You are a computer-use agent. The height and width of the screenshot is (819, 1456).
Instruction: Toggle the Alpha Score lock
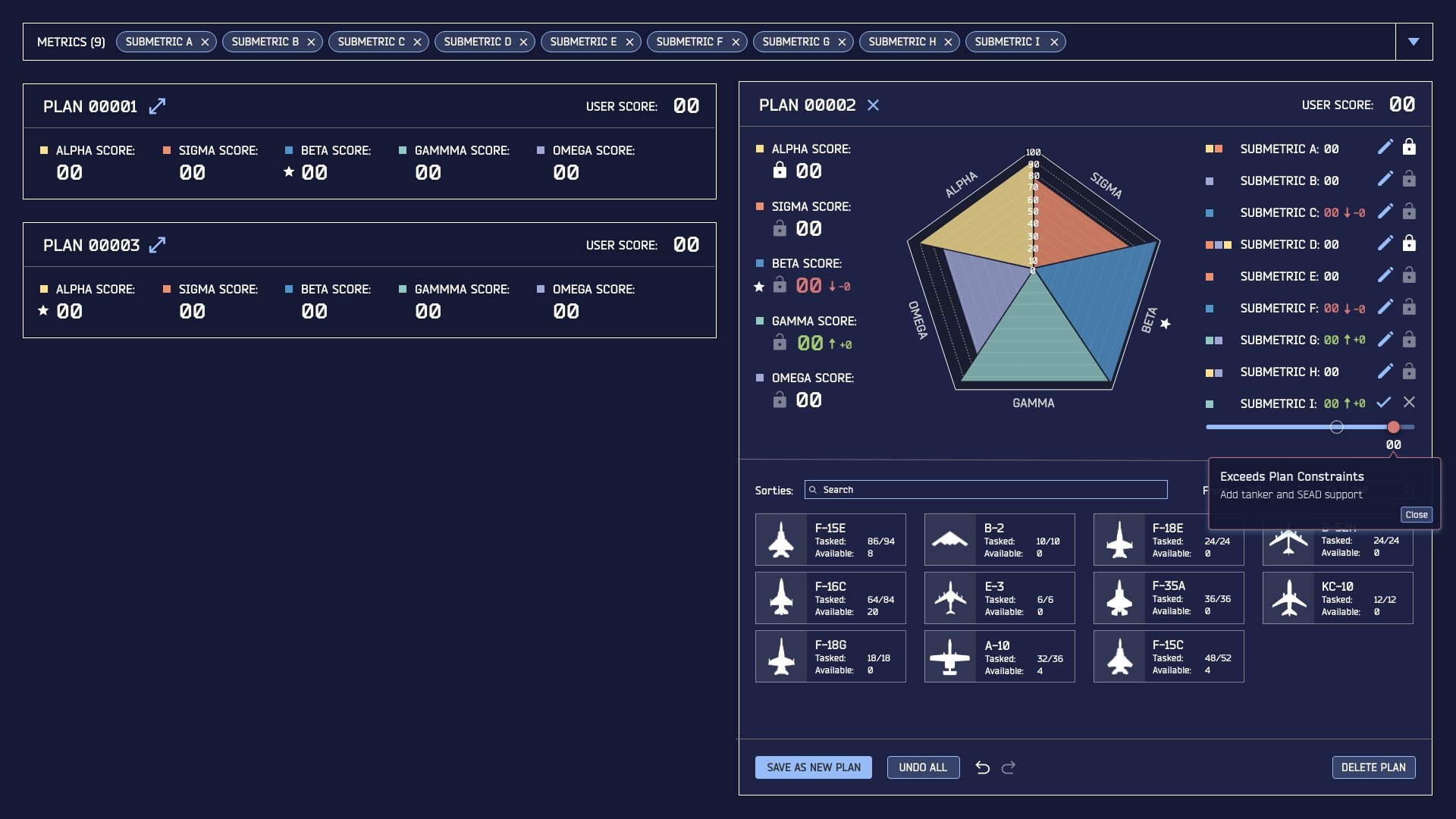780,170
